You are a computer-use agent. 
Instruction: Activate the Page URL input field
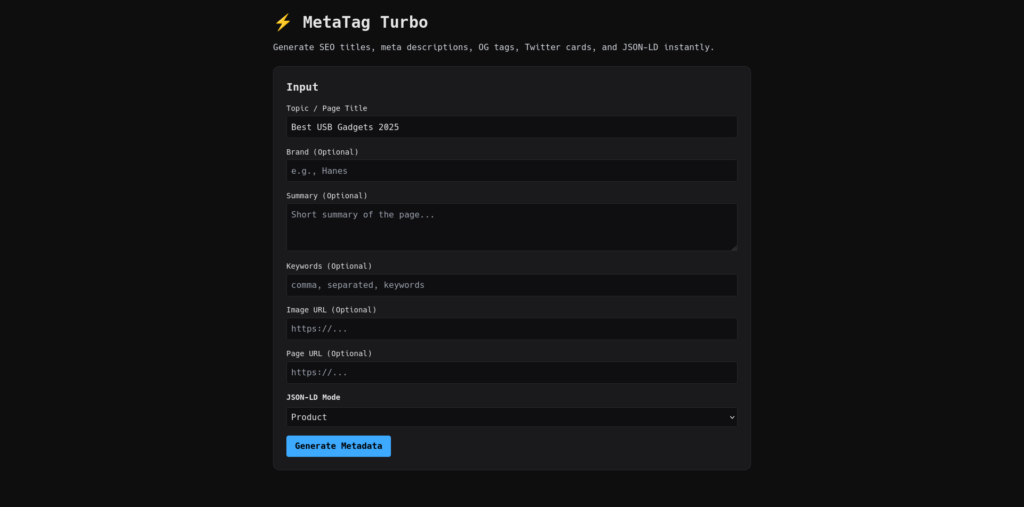tap(511, 373)
